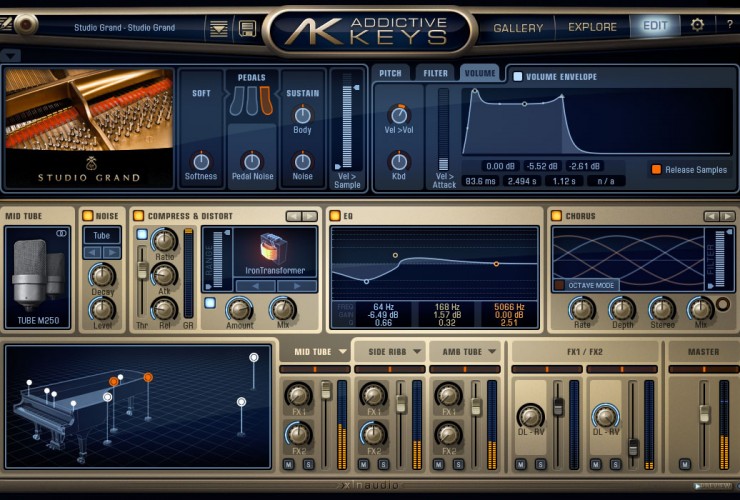Screen dimensions: 740x500
Task: Click the 5066 Hz EQ band values
Action: pyautogui.click(x=509, y=314)
